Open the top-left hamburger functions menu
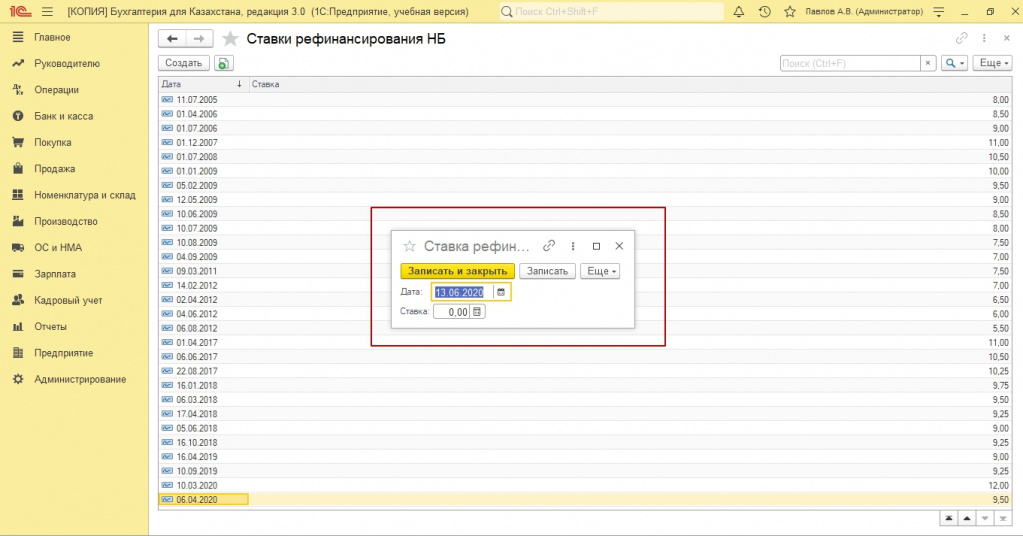Image resolution: width=1023 pixels, height=536 pixels. (47, 12)
